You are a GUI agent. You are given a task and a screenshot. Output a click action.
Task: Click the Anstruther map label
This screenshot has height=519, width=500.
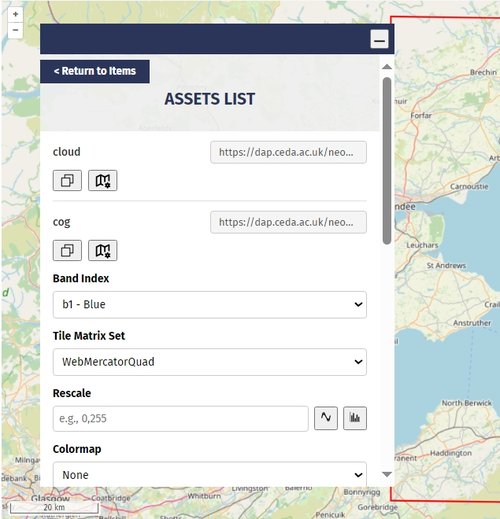click(472, 323)
